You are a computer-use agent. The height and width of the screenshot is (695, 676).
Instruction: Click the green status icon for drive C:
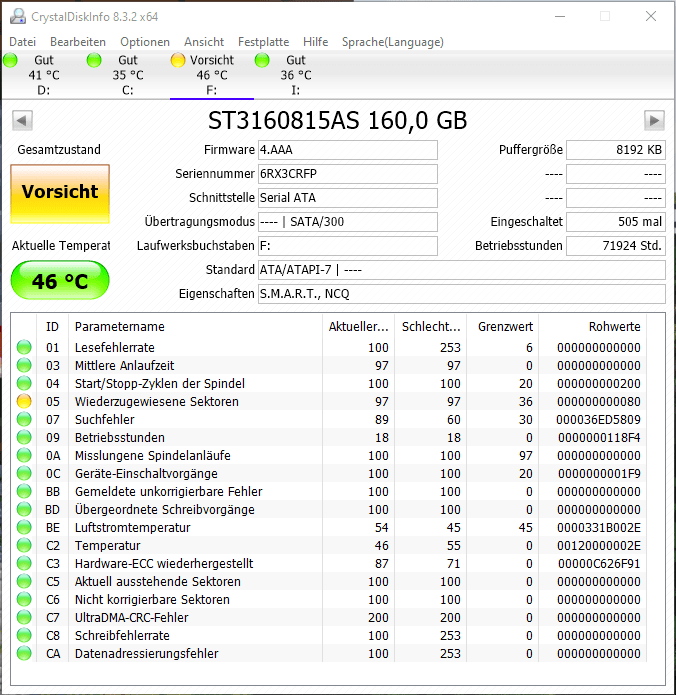click(94, 60)
